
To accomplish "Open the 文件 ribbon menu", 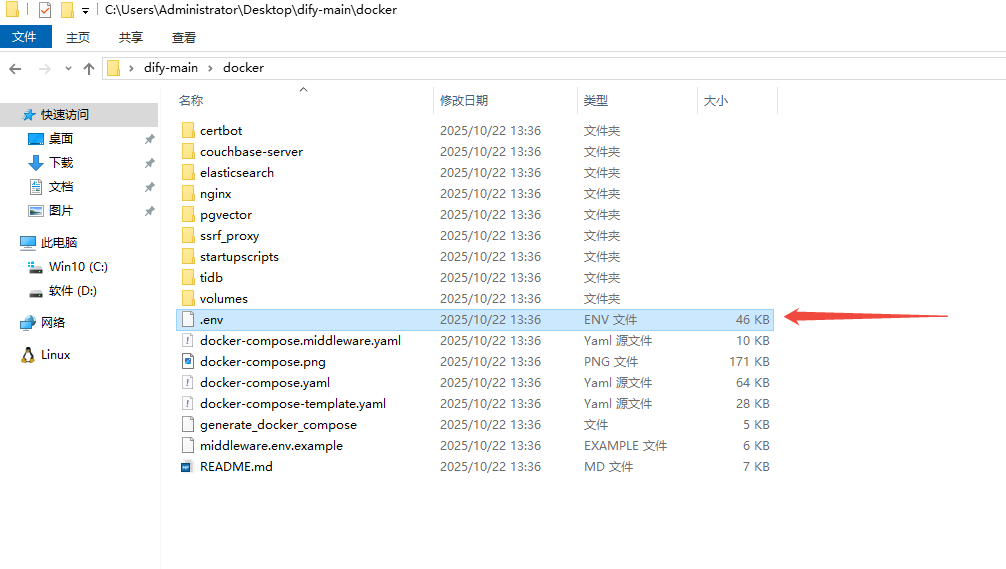I will 24,37.
